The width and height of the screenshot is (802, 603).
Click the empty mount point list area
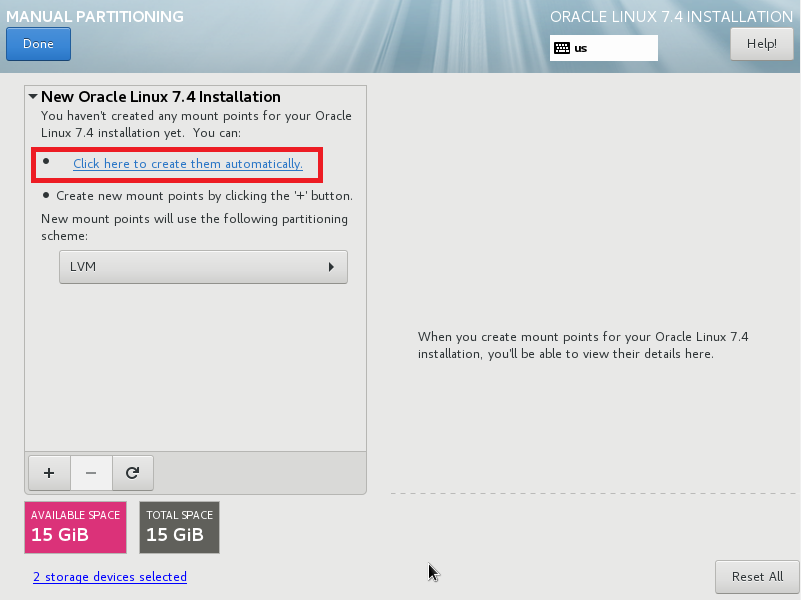[x=195, y=370]
